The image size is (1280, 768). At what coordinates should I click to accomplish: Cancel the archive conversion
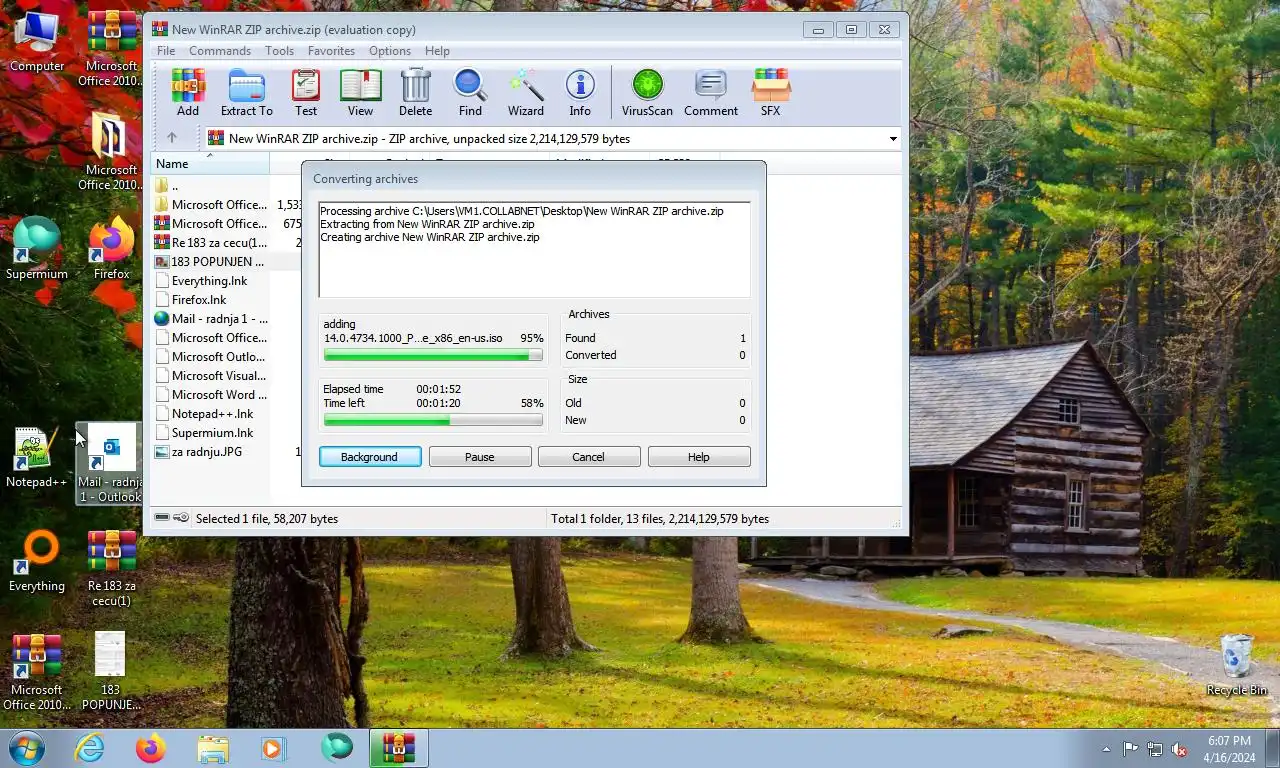tap(589, 457)
